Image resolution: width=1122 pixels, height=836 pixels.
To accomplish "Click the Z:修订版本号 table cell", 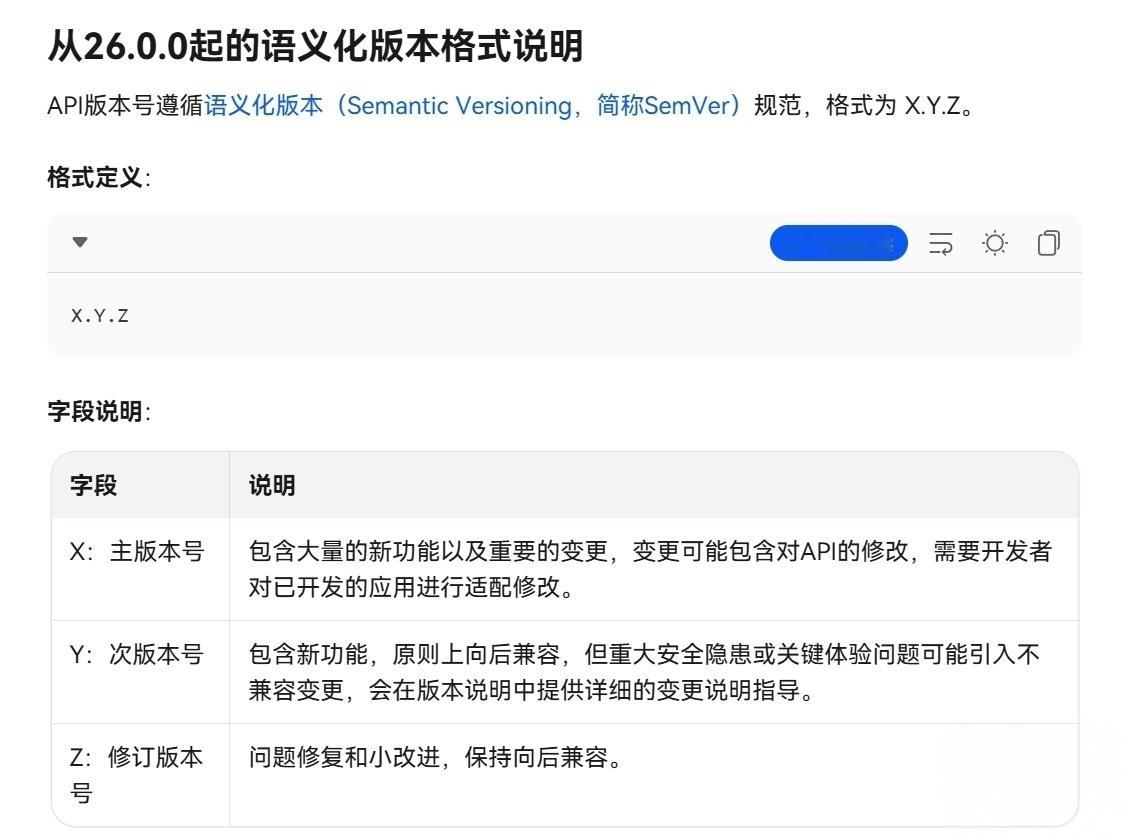I will pos(137,774).
